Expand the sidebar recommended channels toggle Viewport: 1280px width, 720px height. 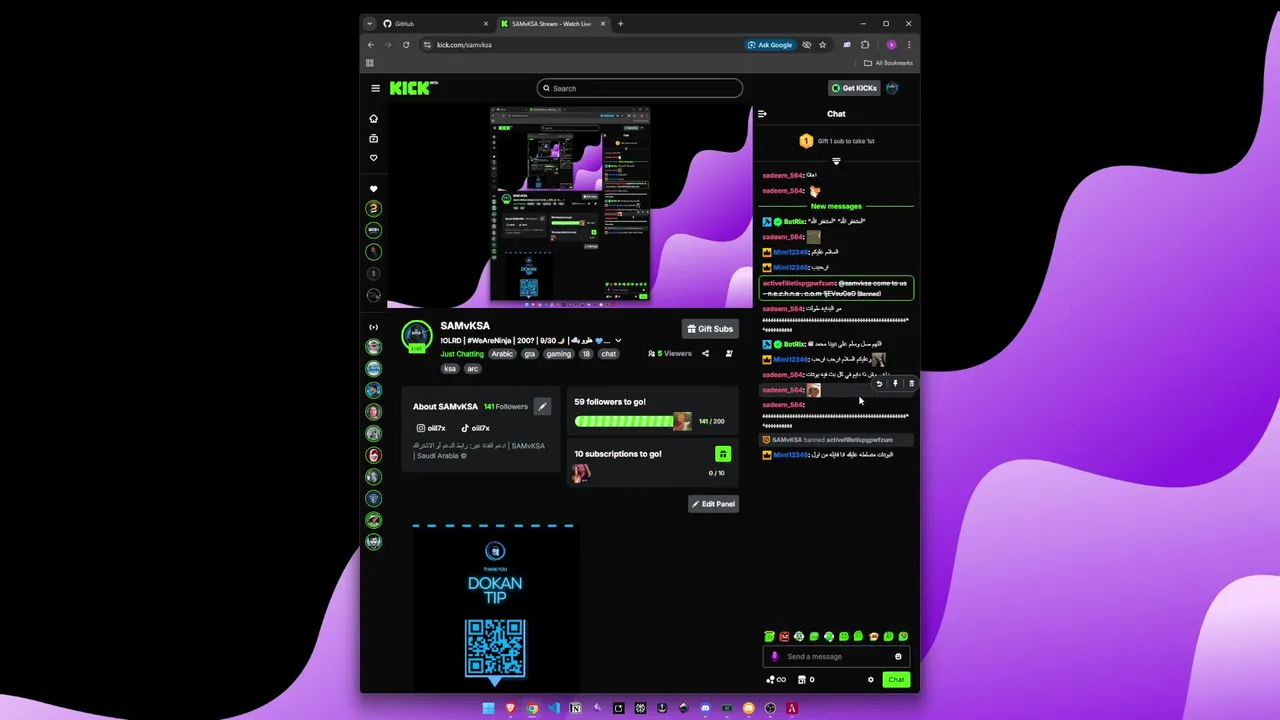click(x=374, y=327)
